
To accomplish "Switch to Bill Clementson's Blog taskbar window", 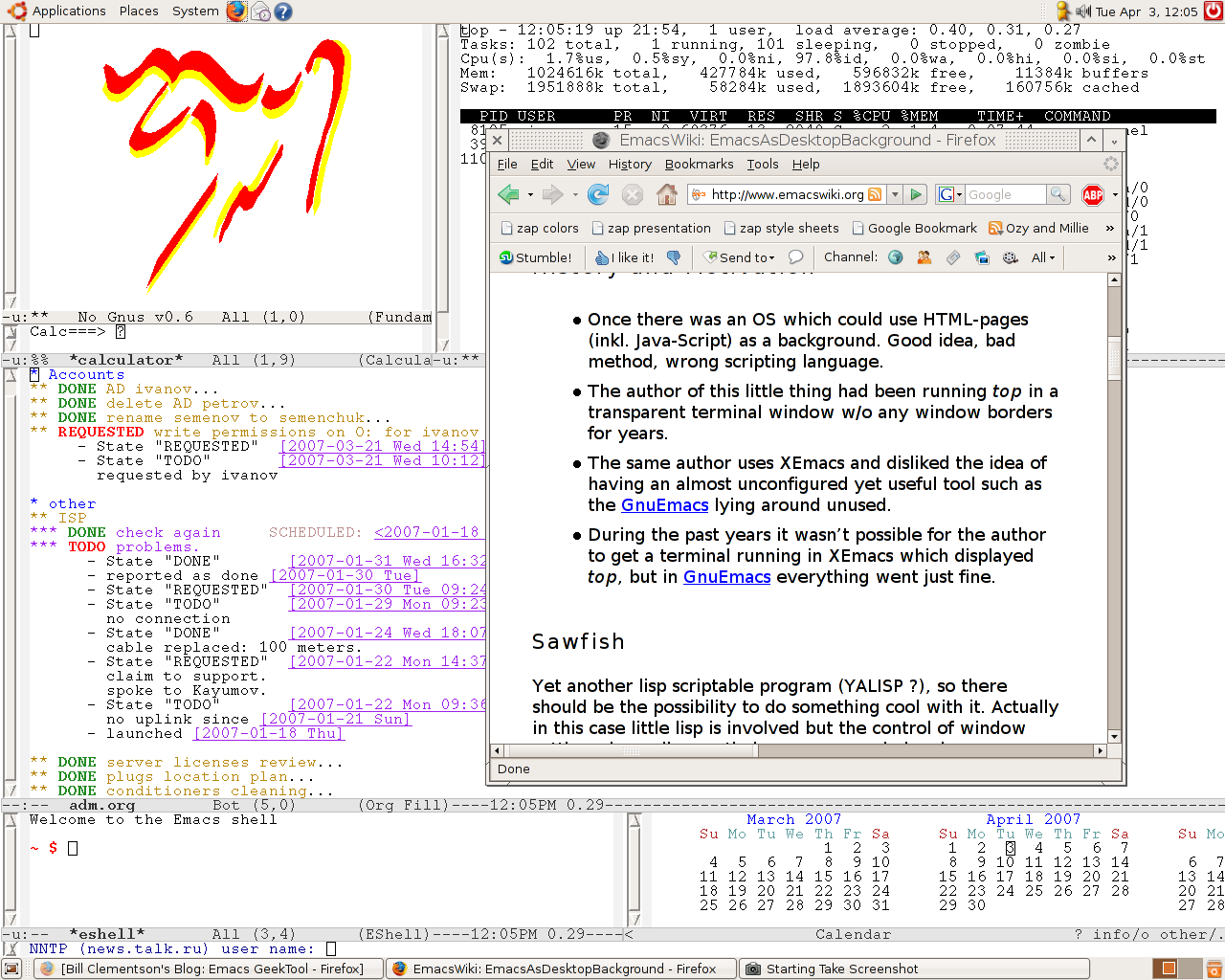I will click(x=208, y=969).
